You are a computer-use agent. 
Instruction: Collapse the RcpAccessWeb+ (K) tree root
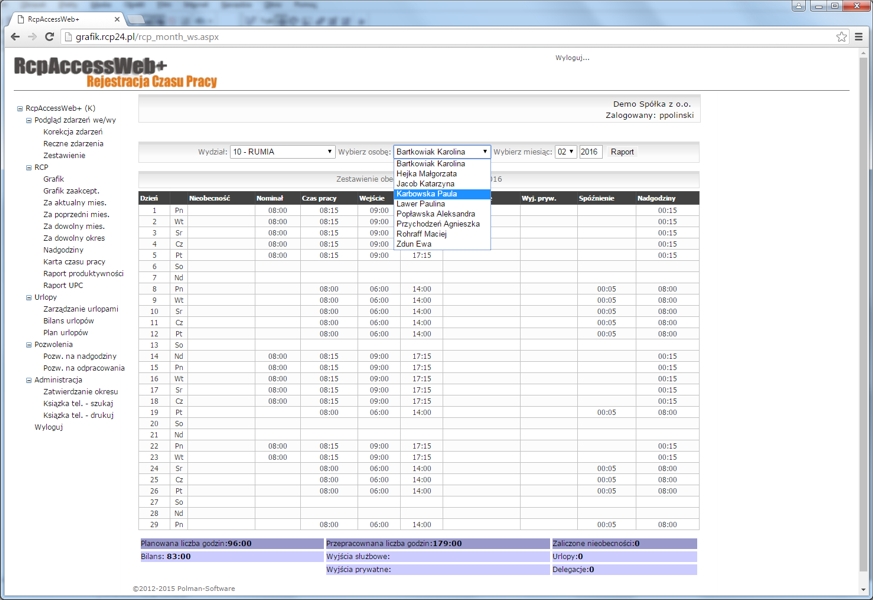(x=20, y=108)
